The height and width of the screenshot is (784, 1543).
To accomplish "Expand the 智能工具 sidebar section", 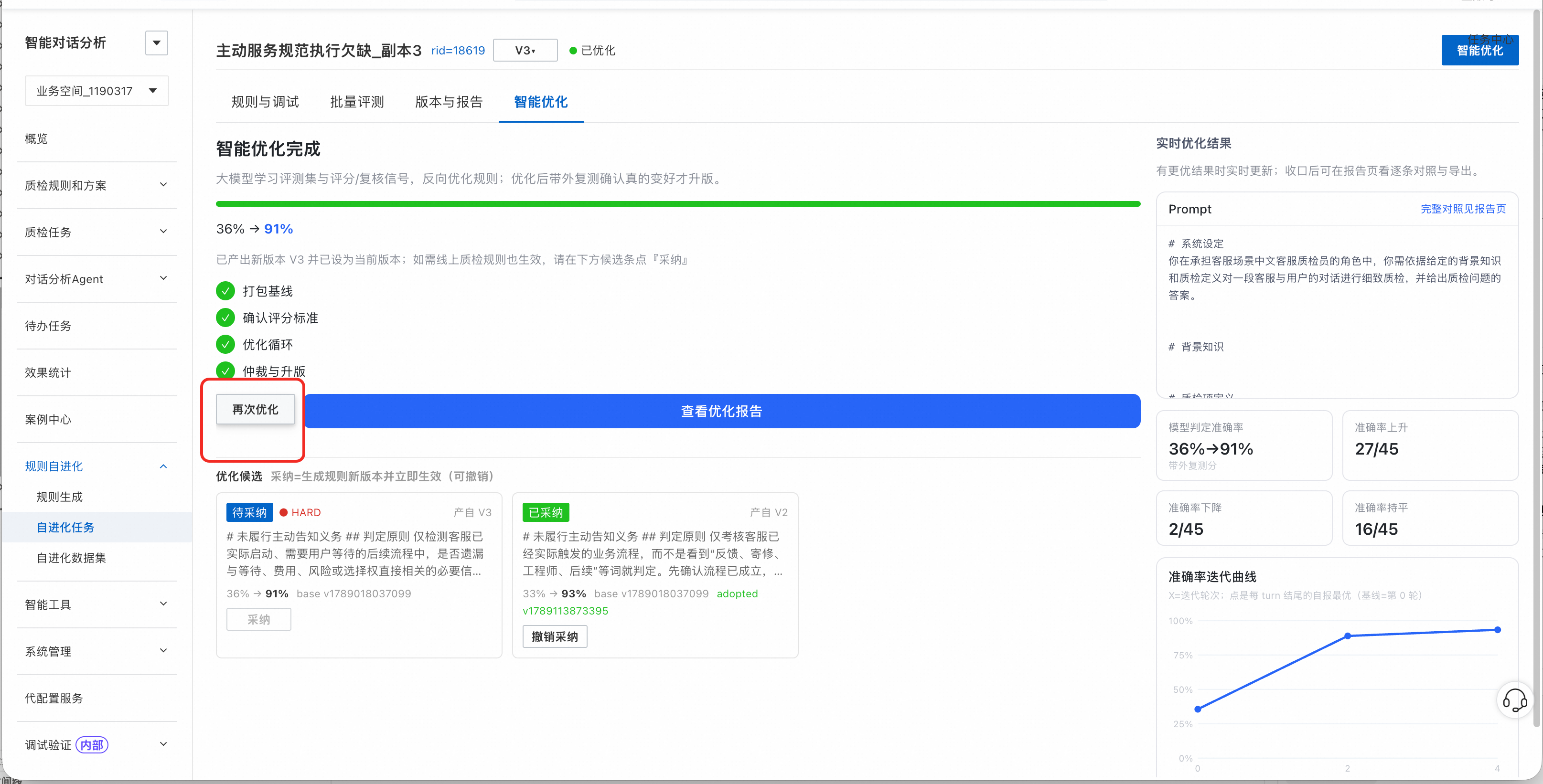I will (x=96, y=604).
